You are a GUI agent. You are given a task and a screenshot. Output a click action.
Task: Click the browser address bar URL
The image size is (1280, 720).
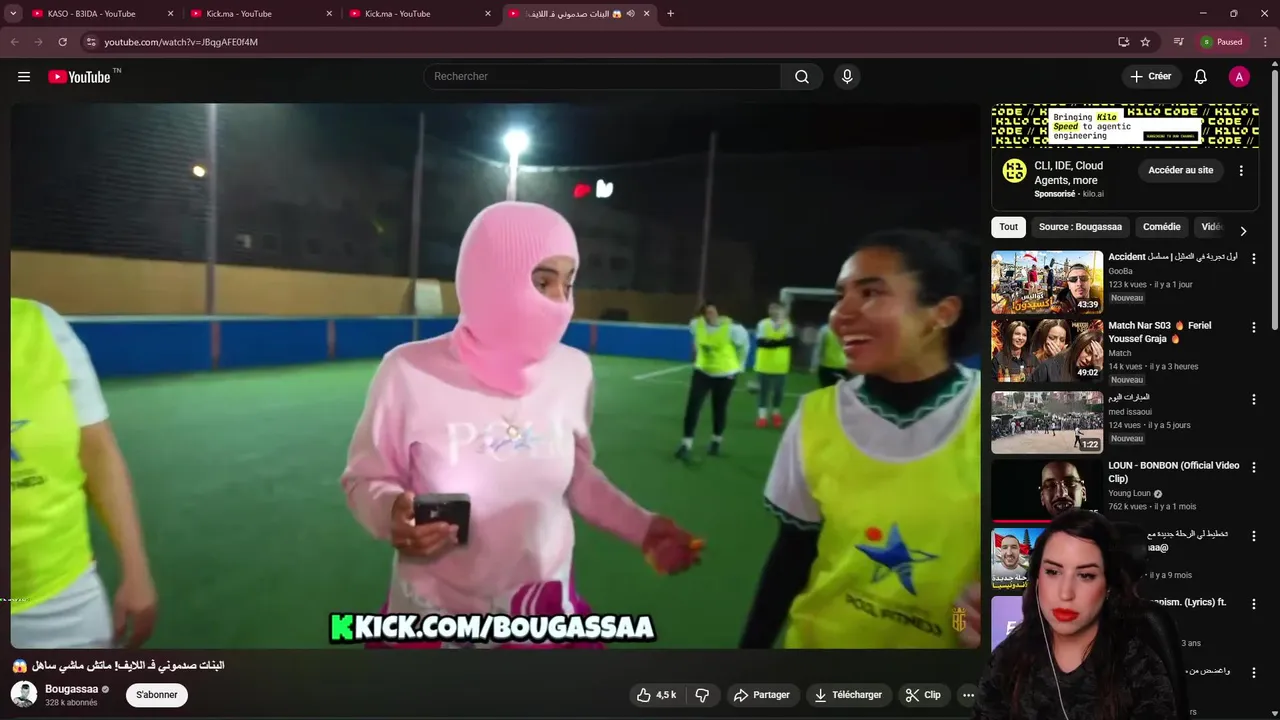coord(181,42)
